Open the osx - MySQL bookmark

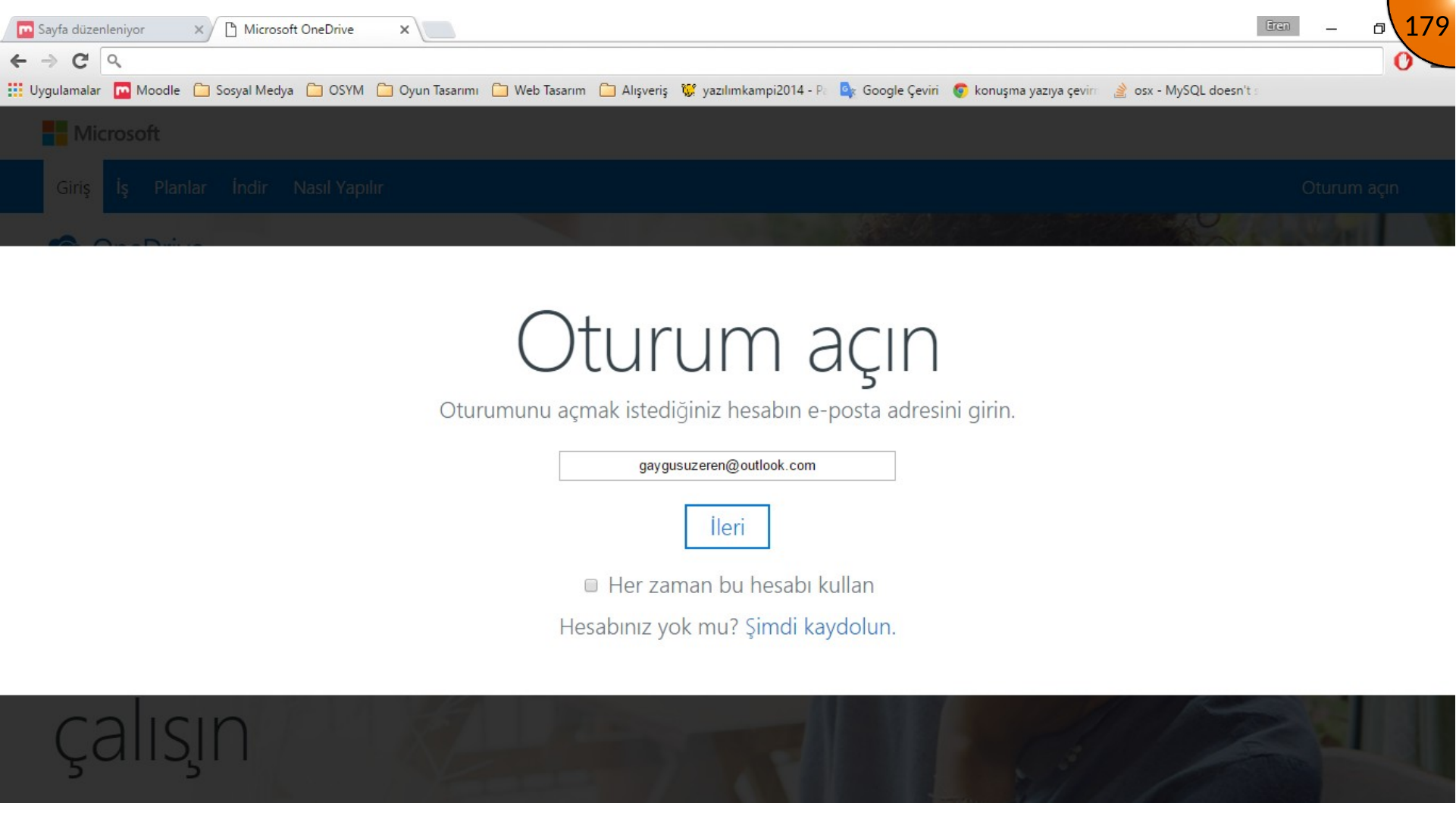click(x=1185, y=90)
